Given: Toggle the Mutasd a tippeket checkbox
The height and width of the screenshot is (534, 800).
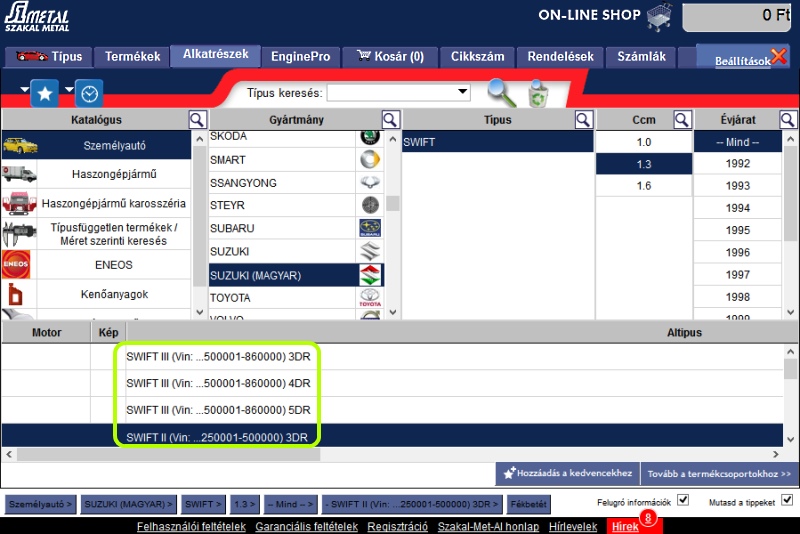Looking at the screenshot, I should (x=787, y=500).
